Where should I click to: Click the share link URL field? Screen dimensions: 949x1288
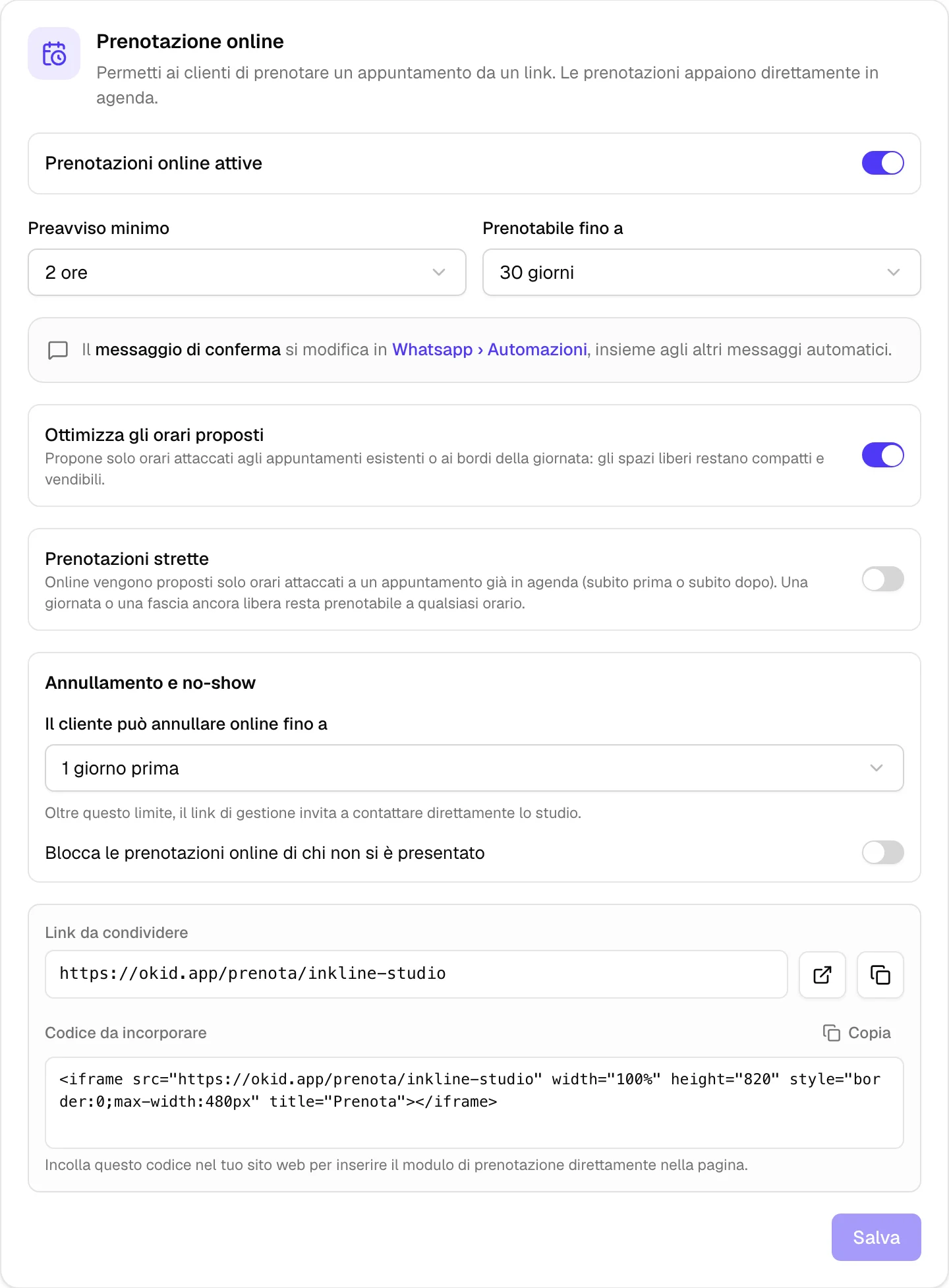point(417,974)
